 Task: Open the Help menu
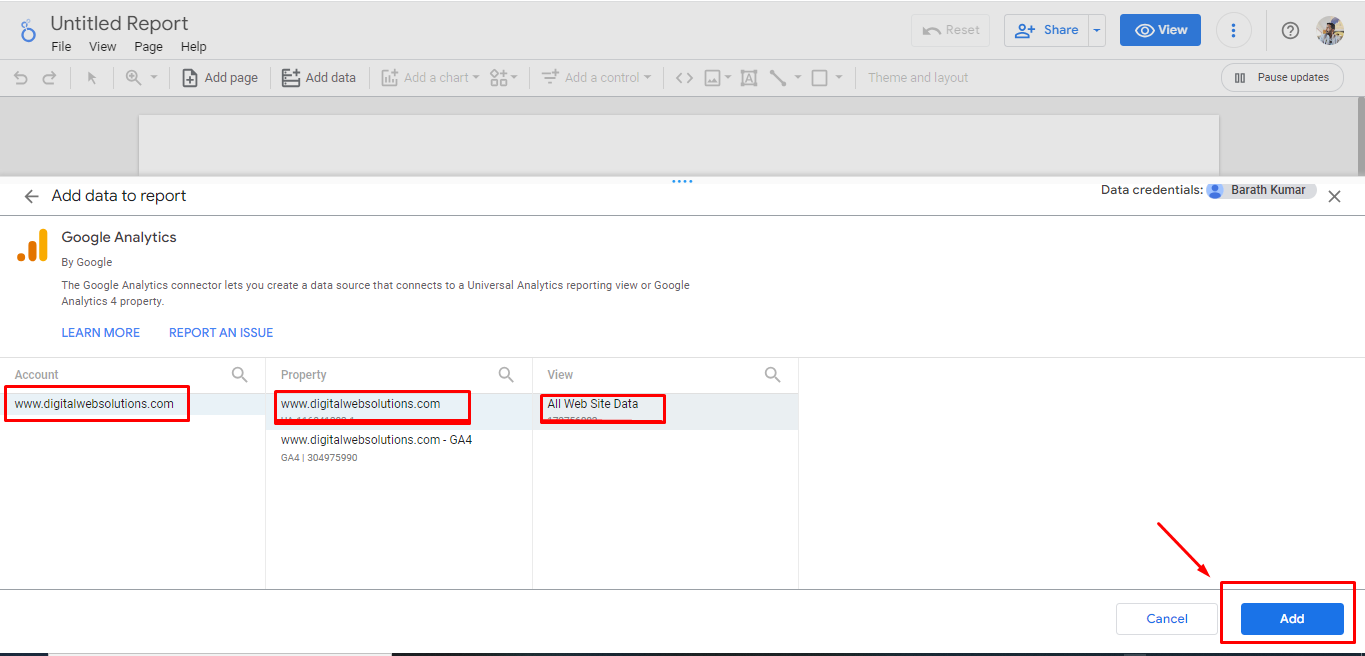coord(194,47)
